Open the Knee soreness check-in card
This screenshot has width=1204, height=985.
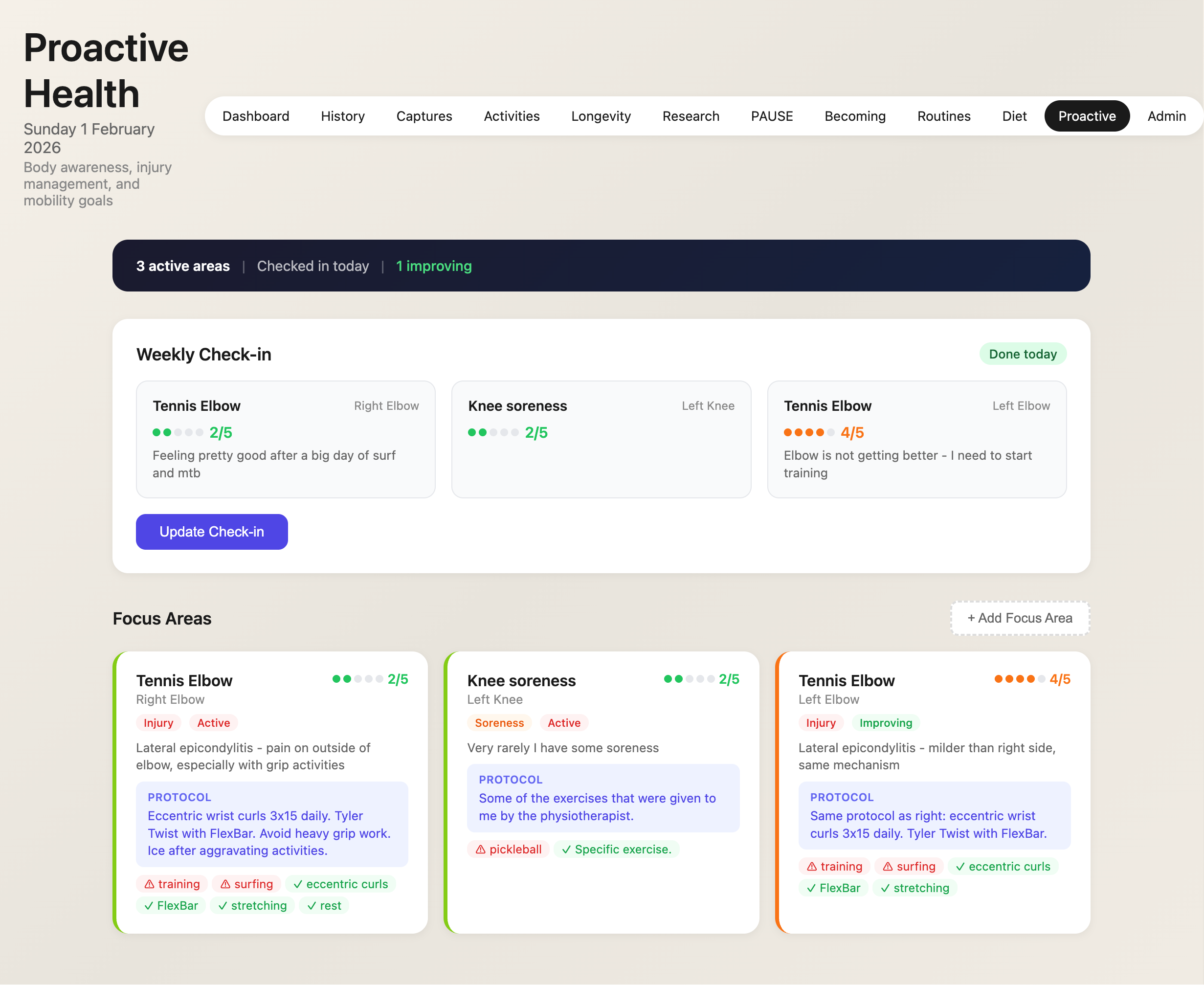tap(601, 439)
